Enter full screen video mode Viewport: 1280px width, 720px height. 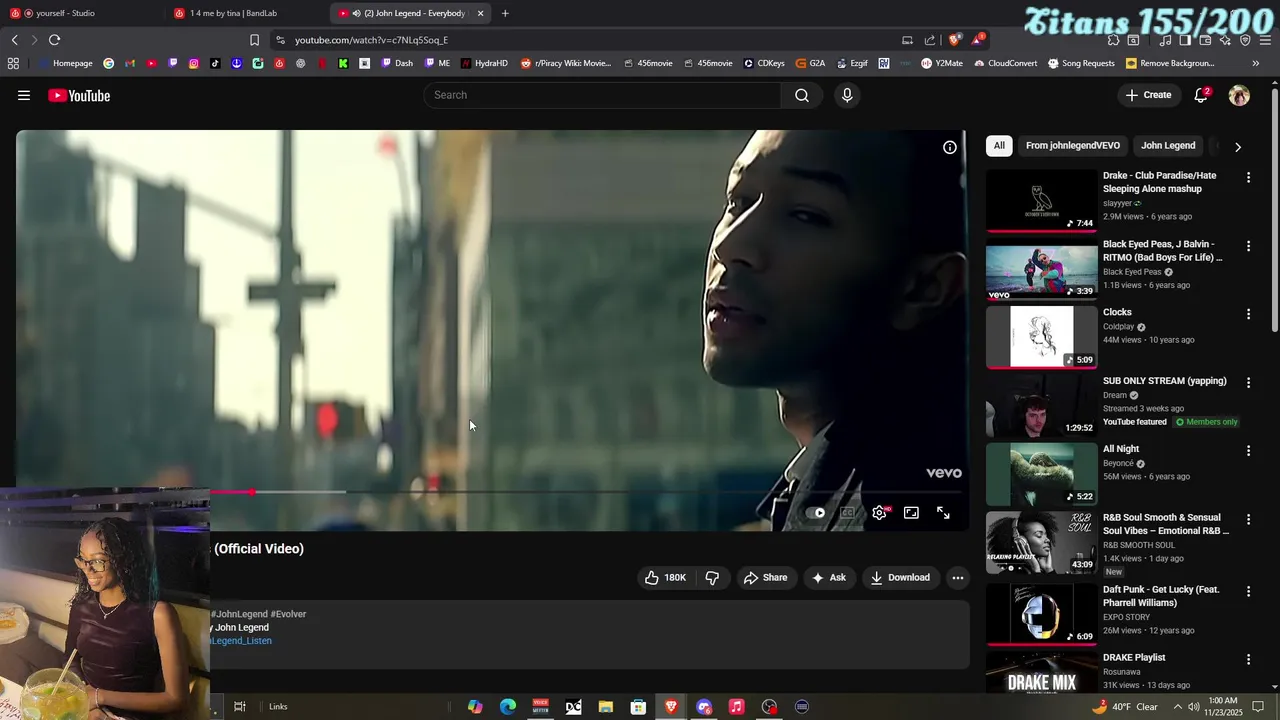943,513
